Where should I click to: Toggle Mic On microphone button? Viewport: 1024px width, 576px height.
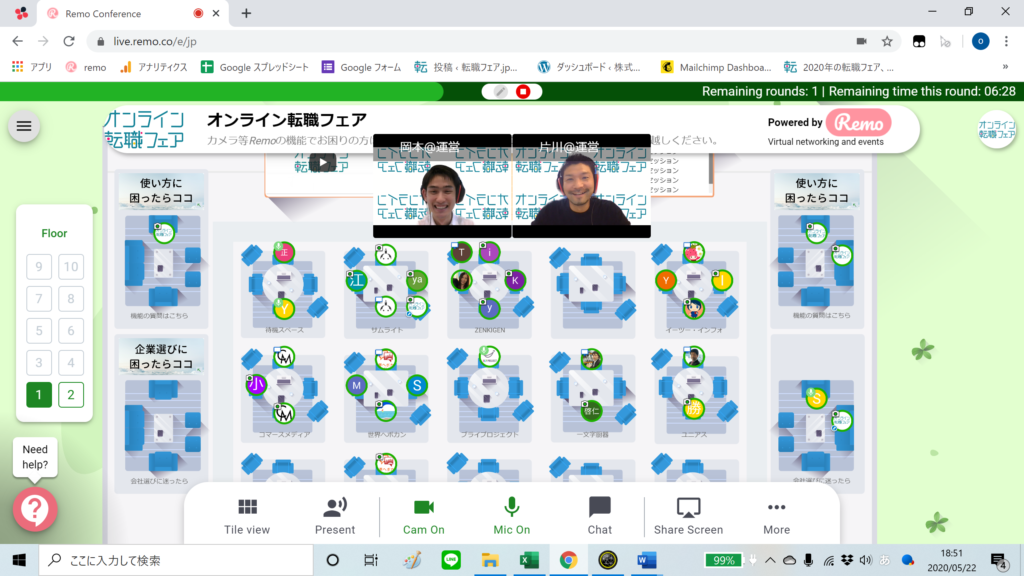(x=511, y=516)
